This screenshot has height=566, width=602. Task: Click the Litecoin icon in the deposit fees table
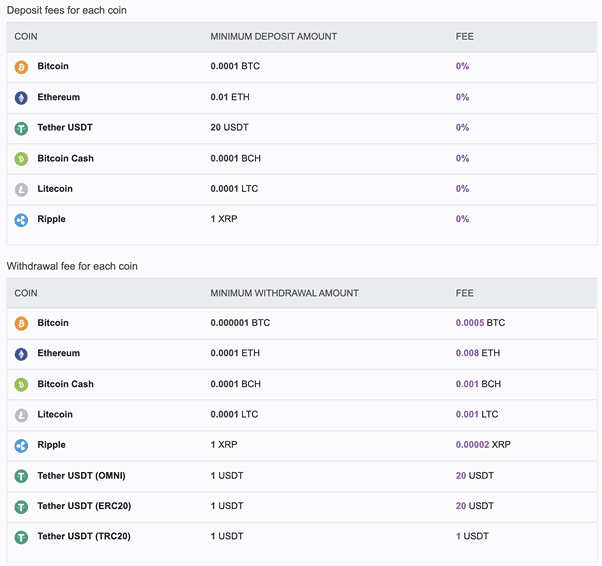pyautogui.click(x=22, y=189)
